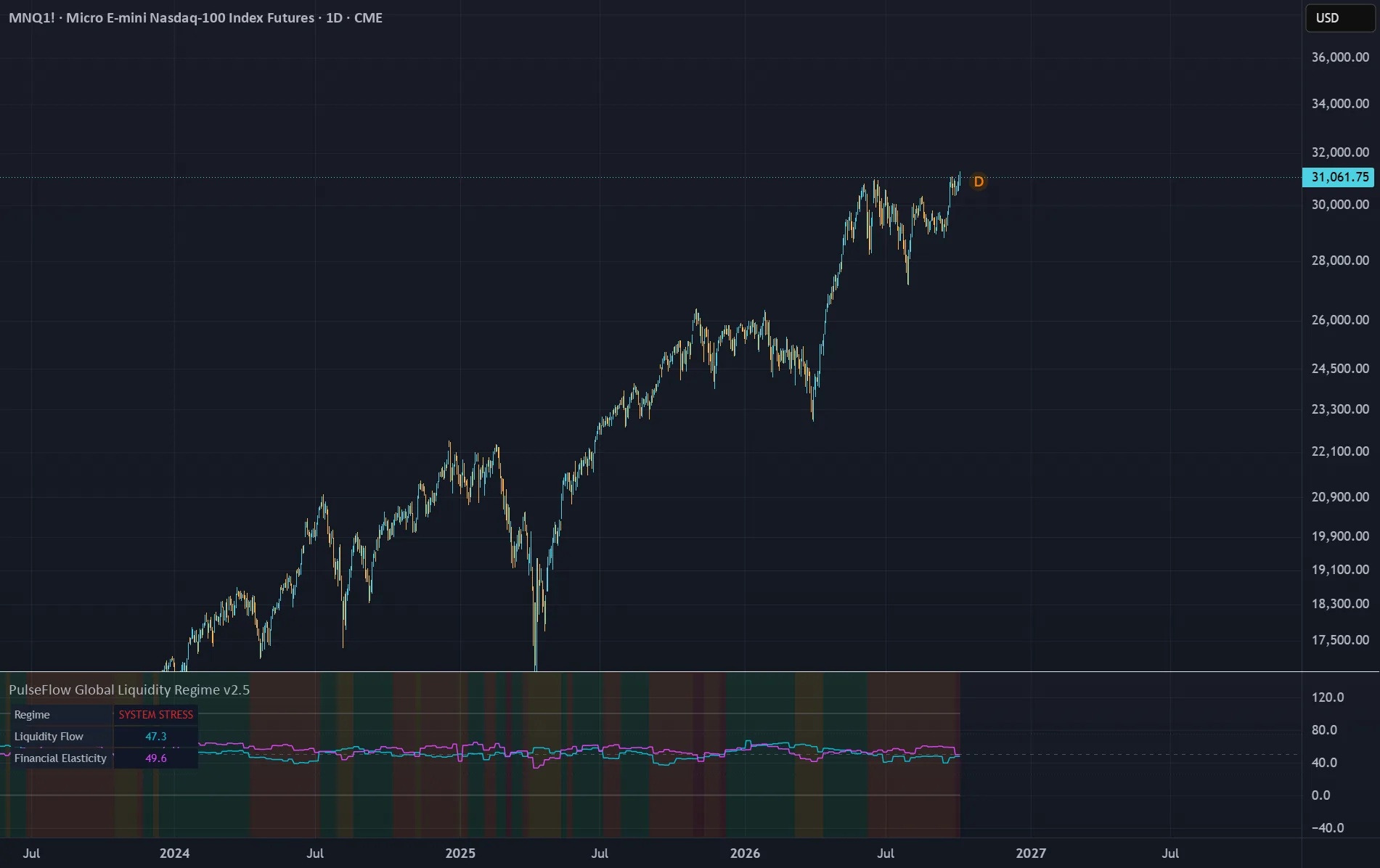Click the Liquidity Flow value 47.3
The height and width of the screenshot is (868, 1380).
[x=156, y=737]
